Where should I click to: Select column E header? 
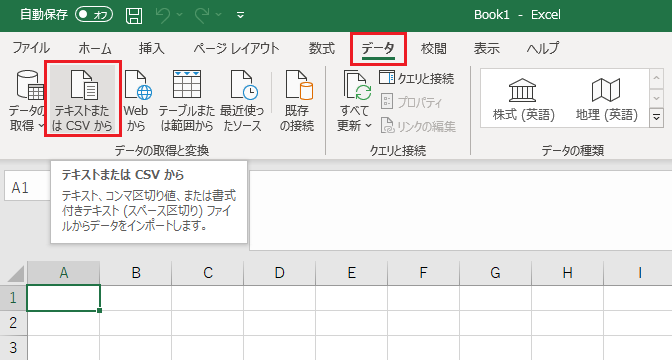(x=351, y=273)
